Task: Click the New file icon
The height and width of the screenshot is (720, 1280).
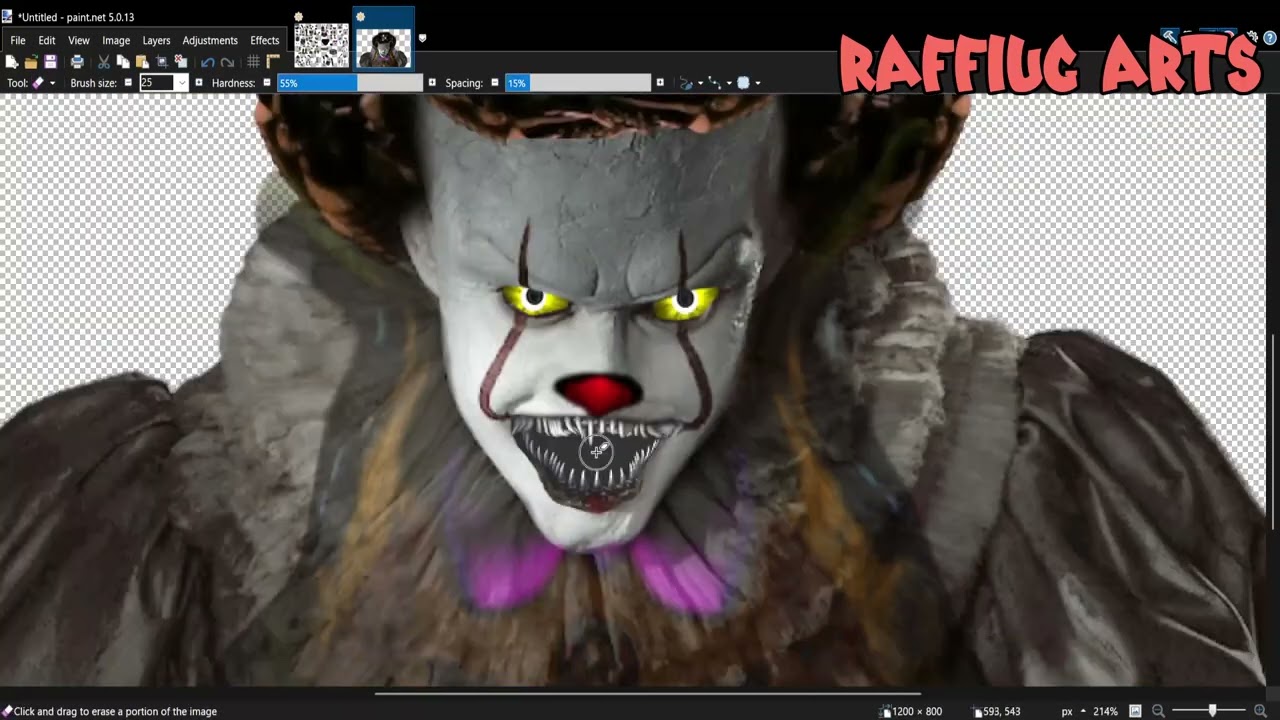Action: pyautogui.click(x=12, y=62)
